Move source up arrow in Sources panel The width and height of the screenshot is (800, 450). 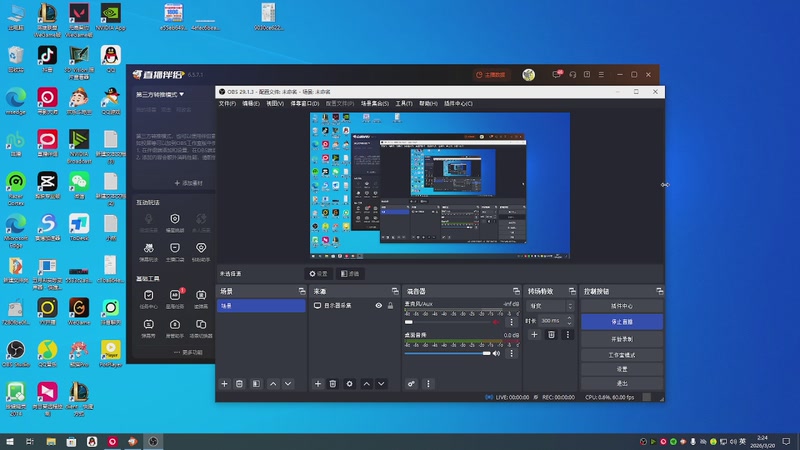(x=366, y=384)
